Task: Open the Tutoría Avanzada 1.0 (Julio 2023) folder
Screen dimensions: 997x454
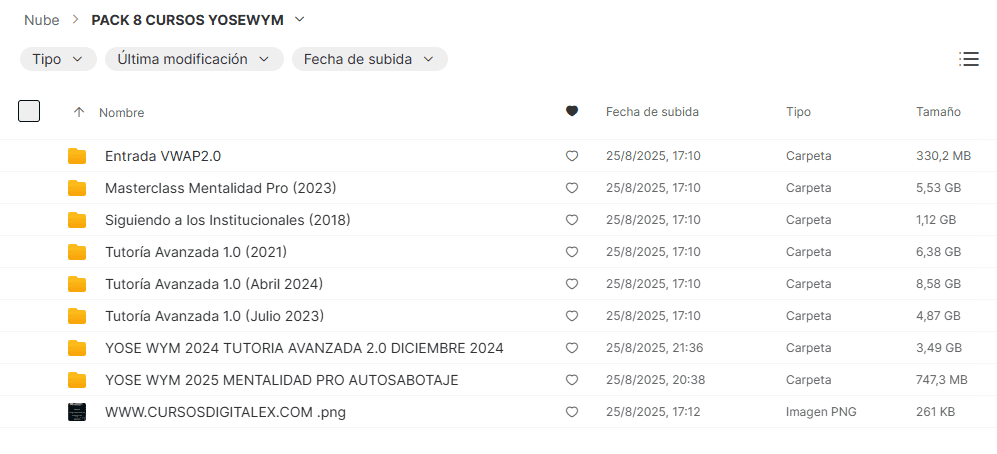Action: 214,316
